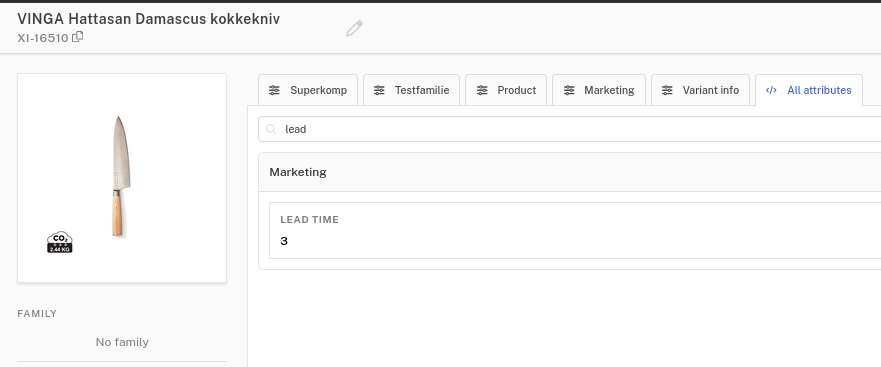
Task: Click the pencil edit icon beside product title
Action: [x=354, y=29]
